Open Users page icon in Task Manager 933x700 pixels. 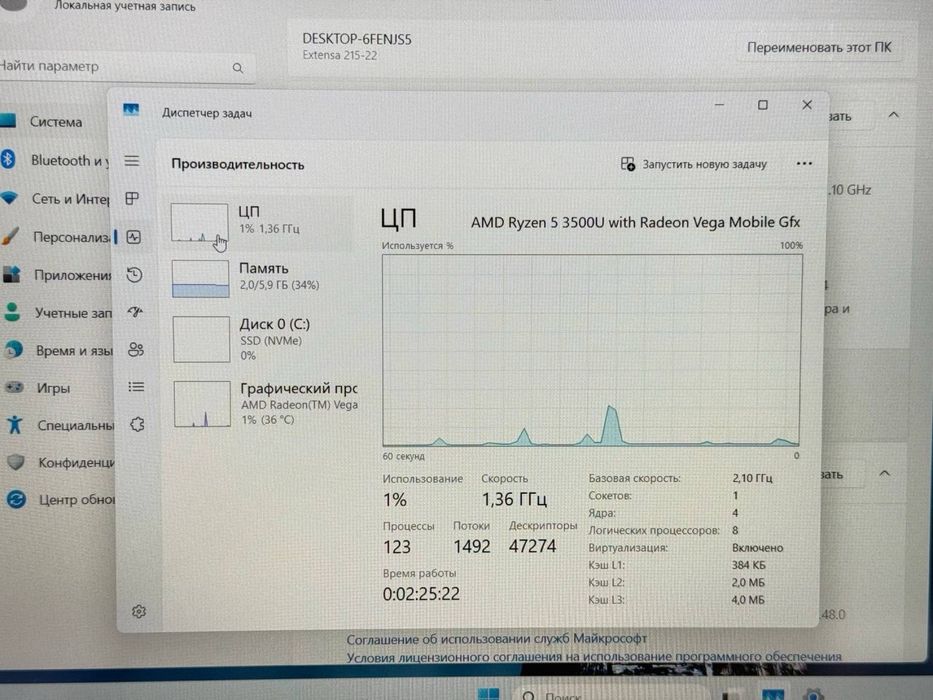pyautogui.click(x=136, y=349)
